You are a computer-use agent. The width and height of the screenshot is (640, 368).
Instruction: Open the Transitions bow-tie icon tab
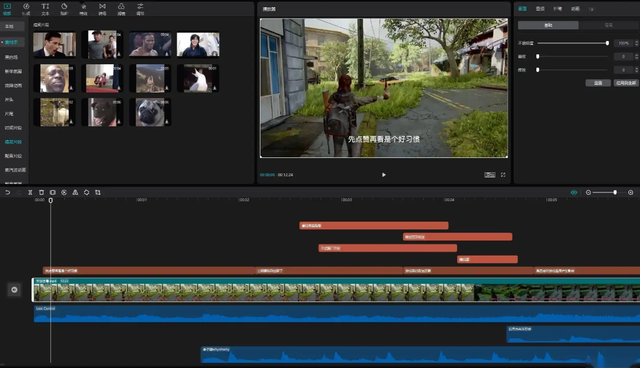pos(102,7)
